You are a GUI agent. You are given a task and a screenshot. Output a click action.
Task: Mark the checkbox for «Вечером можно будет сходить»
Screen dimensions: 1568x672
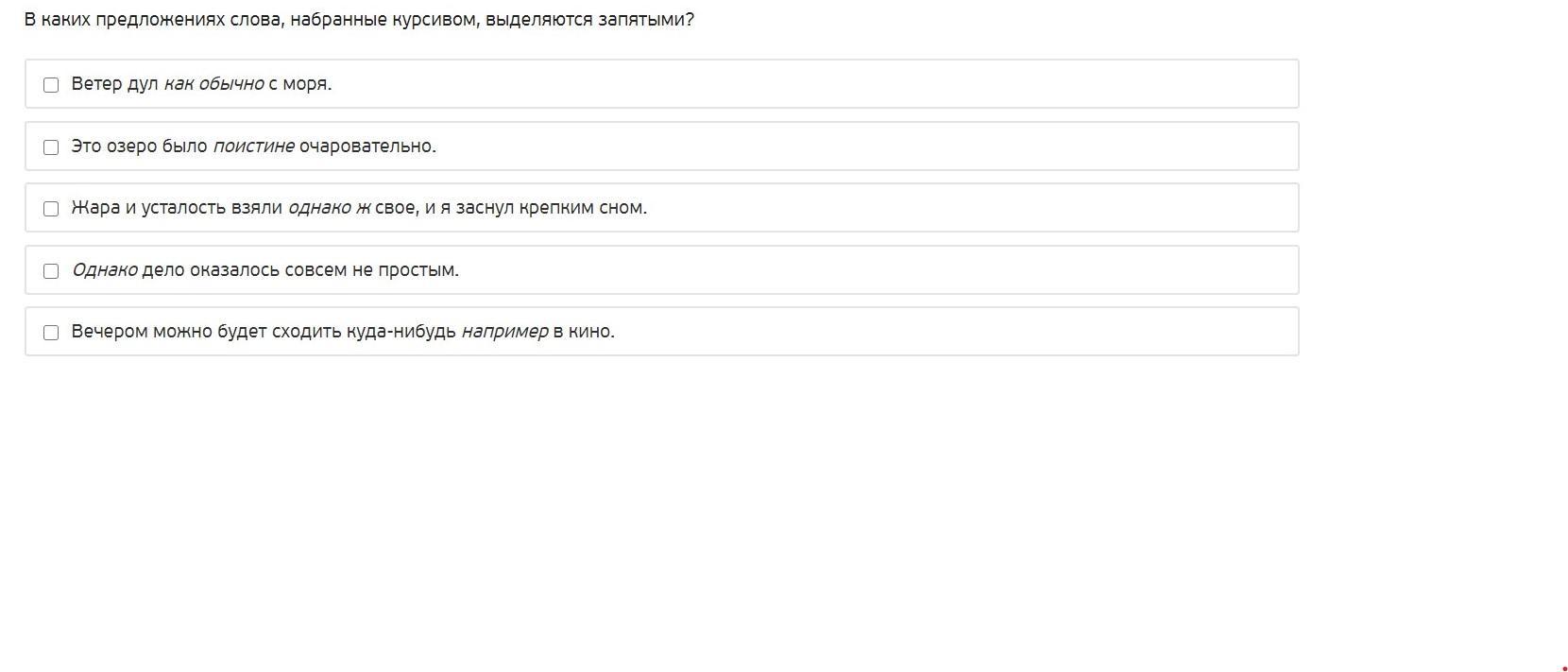pyautogui.click(x=51, y=333)
